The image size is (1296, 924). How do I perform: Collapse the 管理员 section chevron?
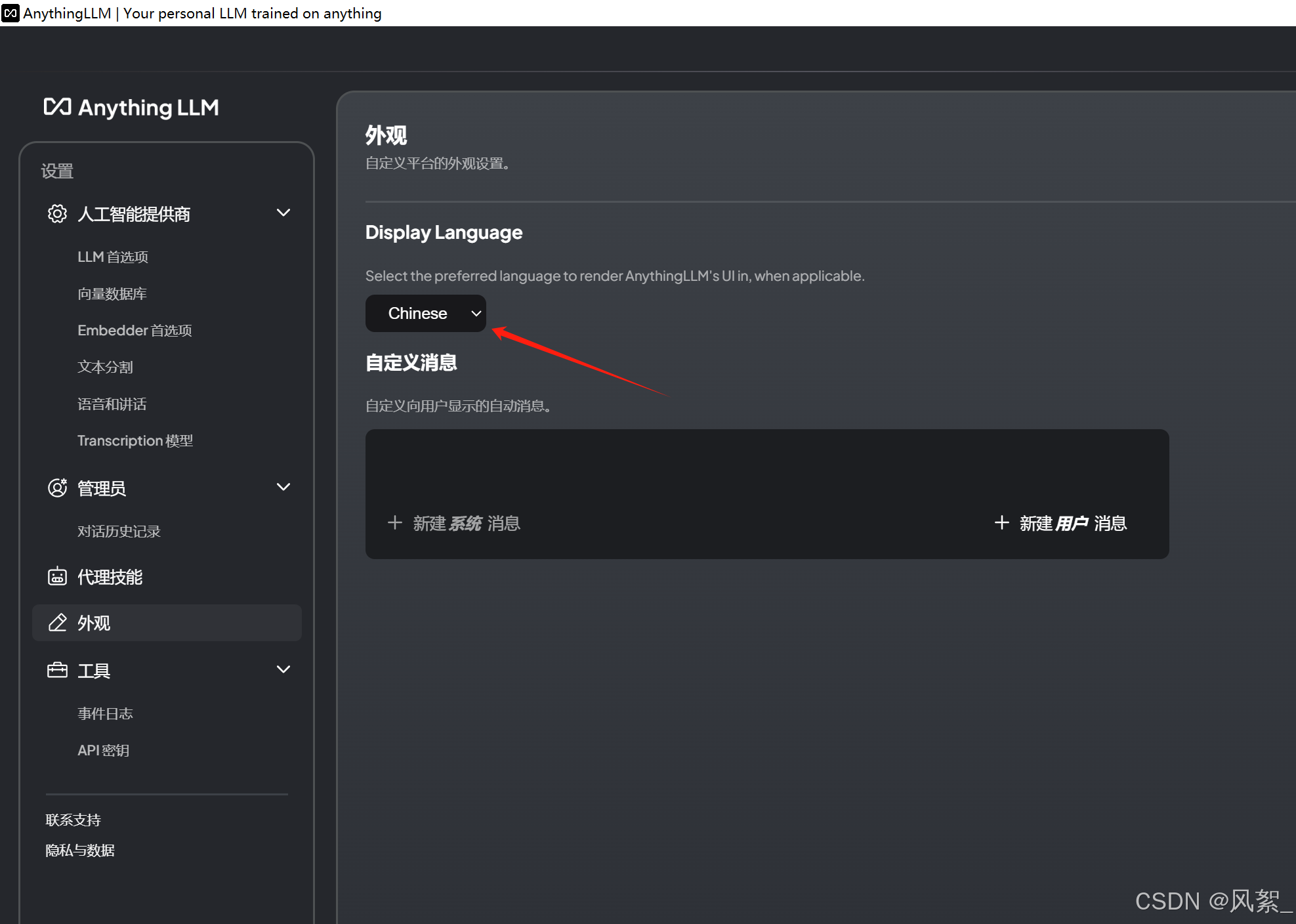(x=283, y=488)
